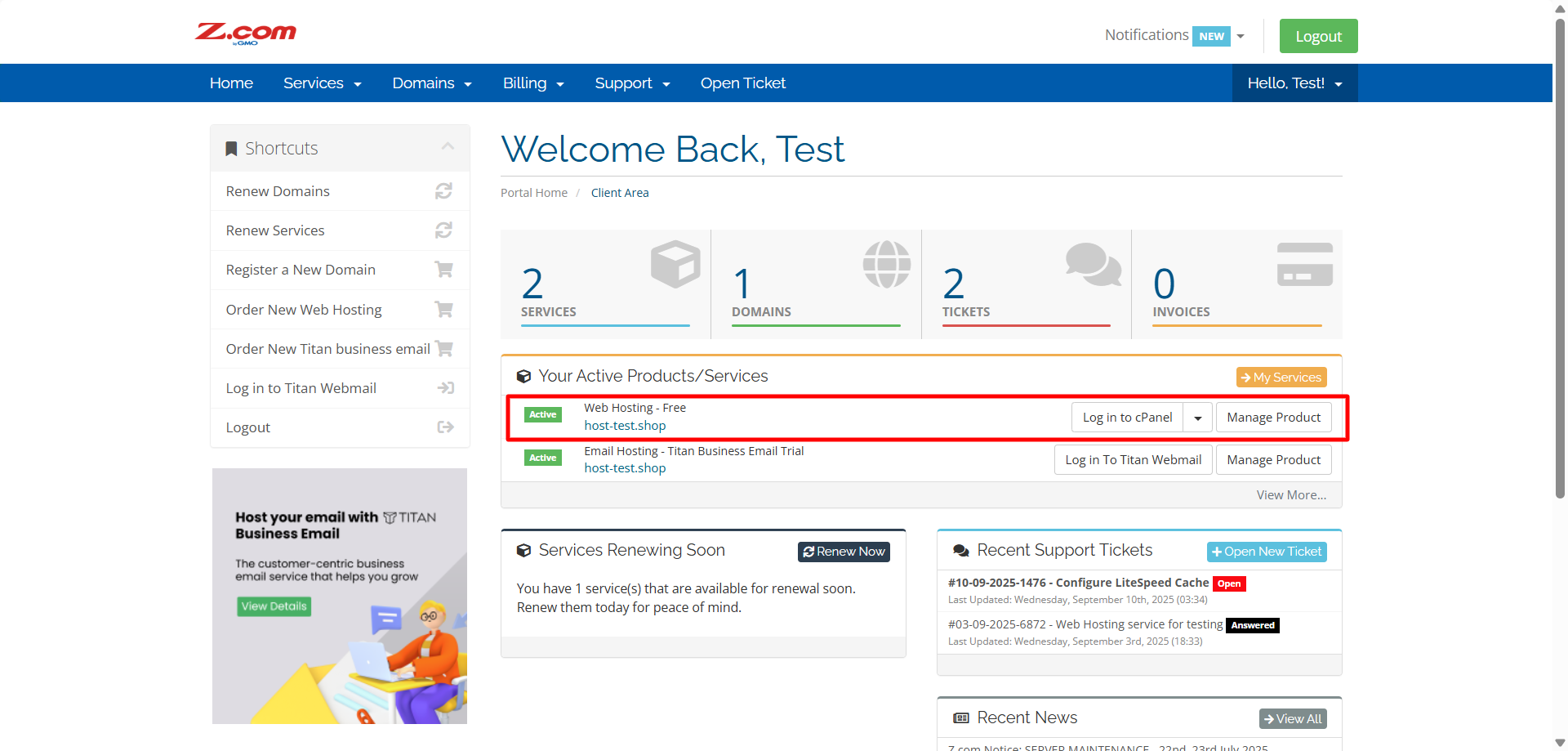Click the 2 TICKETS stat tile number
The height and width of the screenshot is (751, 1568).
(x=954, y=284)
